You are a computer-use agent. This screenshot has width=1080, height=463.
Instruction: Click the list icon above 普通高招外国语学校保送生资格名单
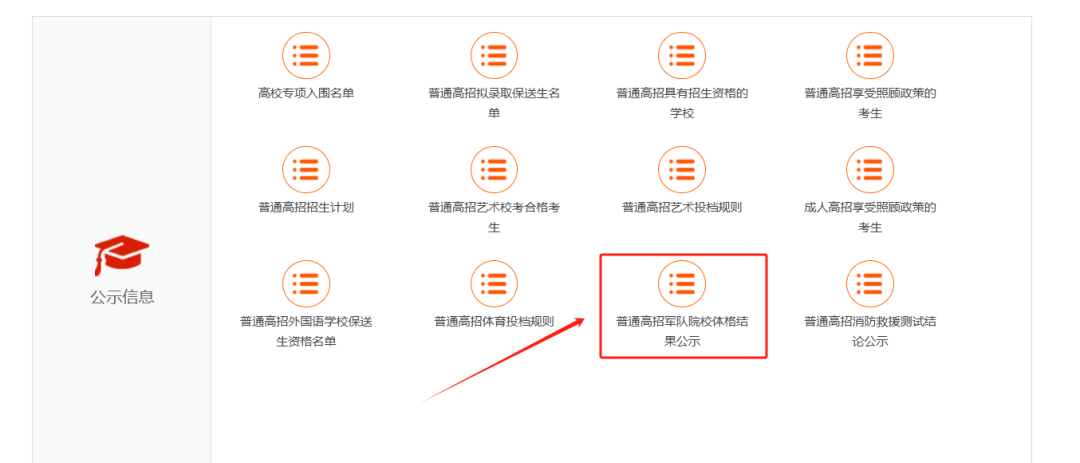306,284
